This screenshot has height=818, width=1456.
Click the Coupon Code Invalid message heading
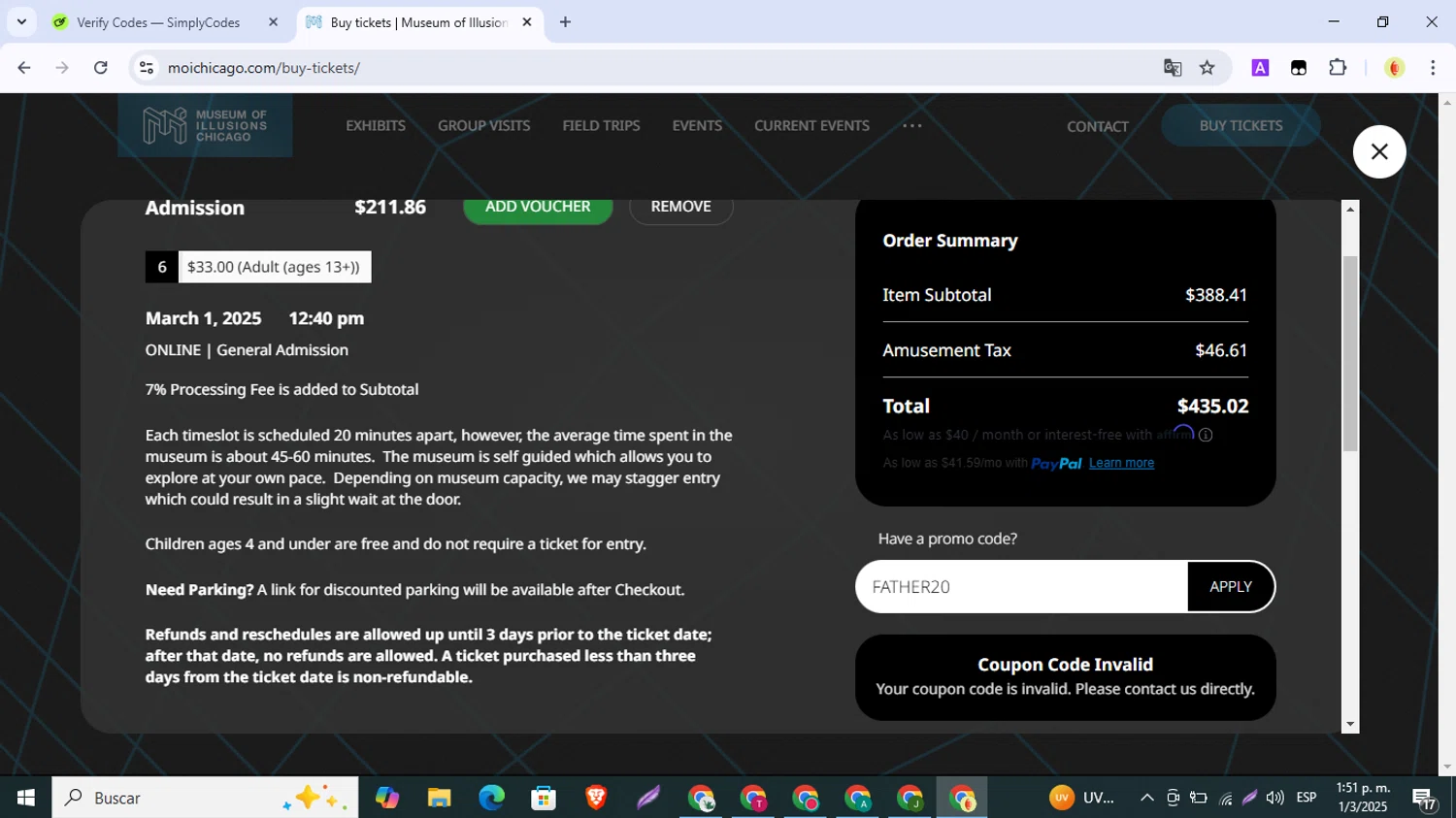pyautogui.click(x=1065, y=665)
